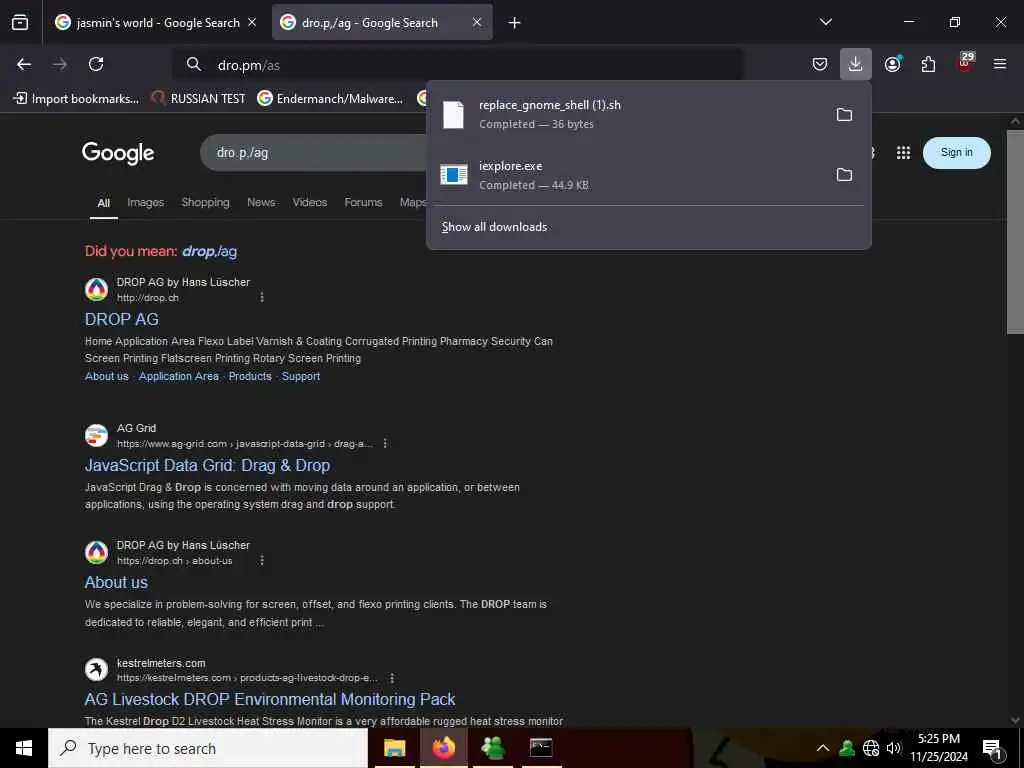This screenshot has width=1024, height=768.
Task: Go back to previous page
Action: click(24, 64)
